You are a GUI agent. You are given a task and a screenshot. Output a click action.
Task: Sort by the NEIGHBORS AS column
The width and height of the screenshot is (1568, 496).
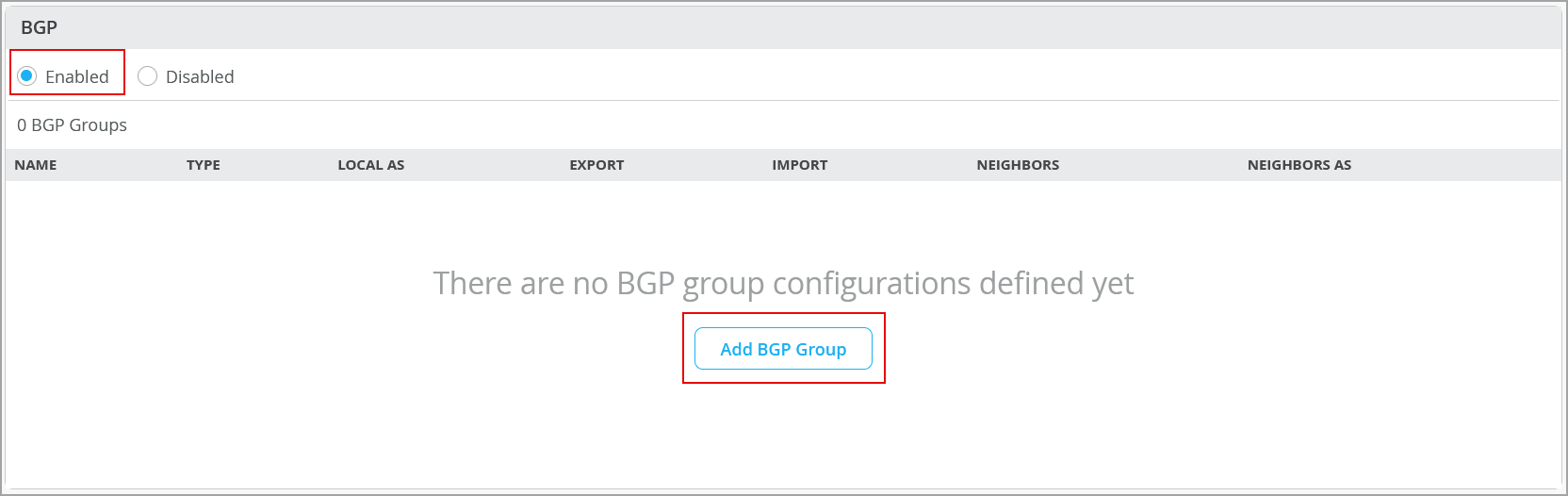point(1299,165)
